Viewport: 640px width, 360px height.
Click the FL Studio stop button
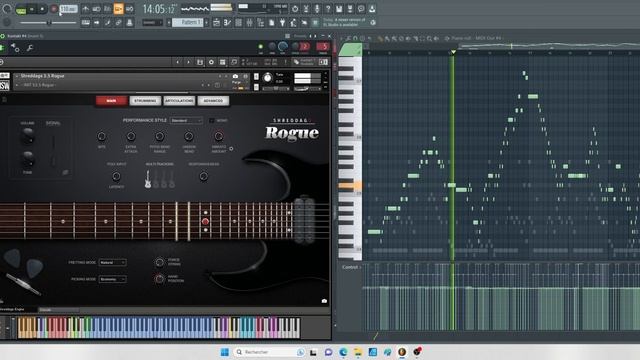42,9
